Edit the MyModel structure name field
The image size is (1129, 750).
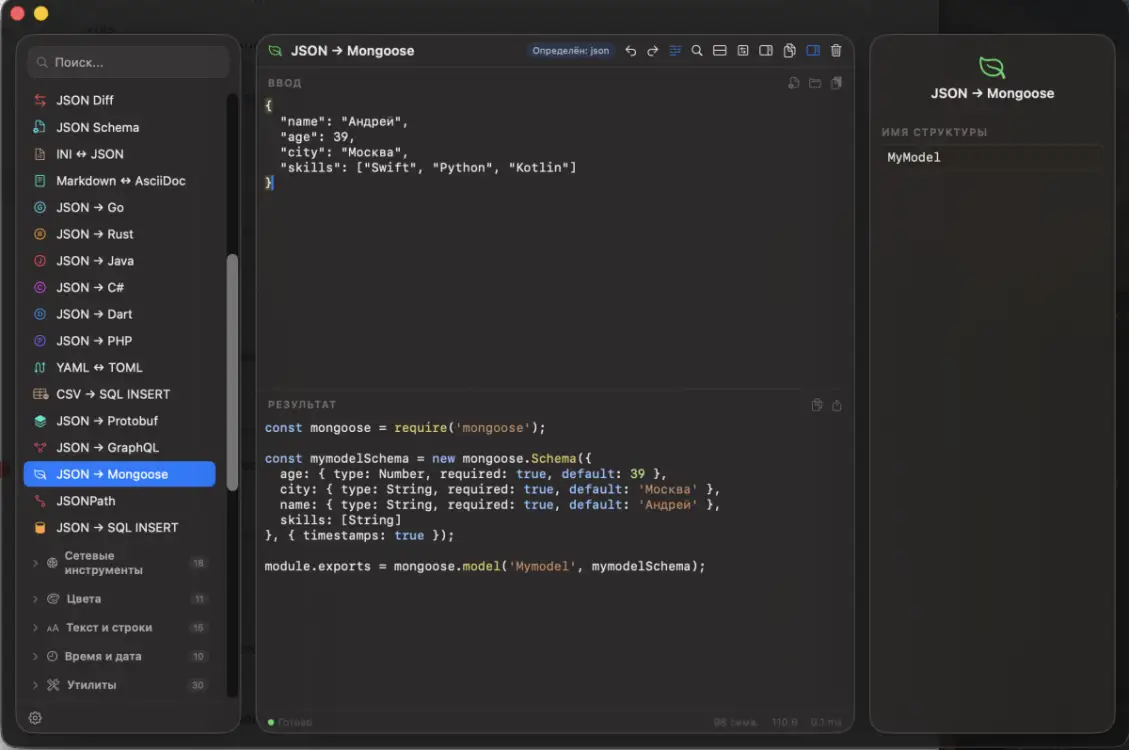[992, 157]
